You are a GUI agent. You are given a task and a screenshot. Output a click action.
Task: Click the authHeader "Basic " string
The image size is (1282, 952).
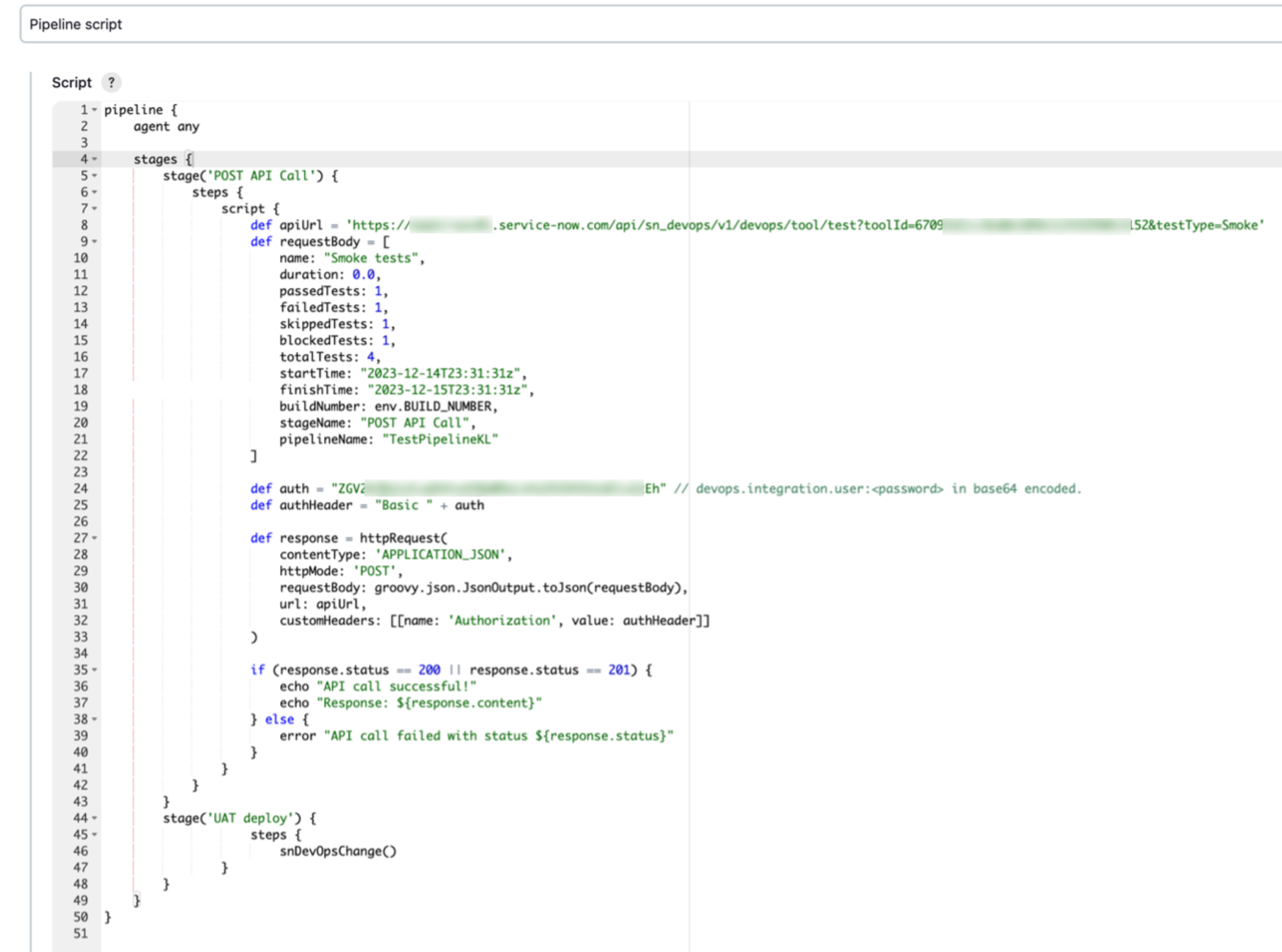point(403,506)
